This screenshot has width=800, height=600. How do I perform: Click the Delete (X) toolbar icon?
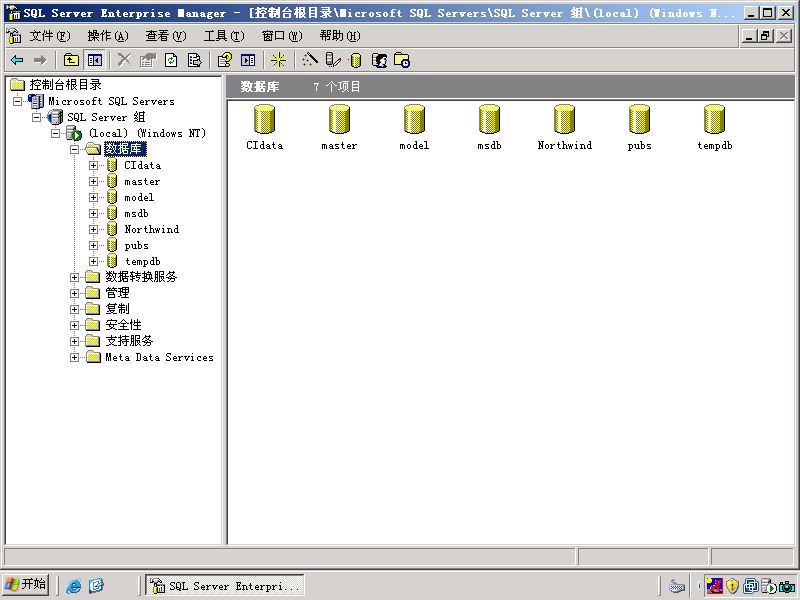point(124,60)
